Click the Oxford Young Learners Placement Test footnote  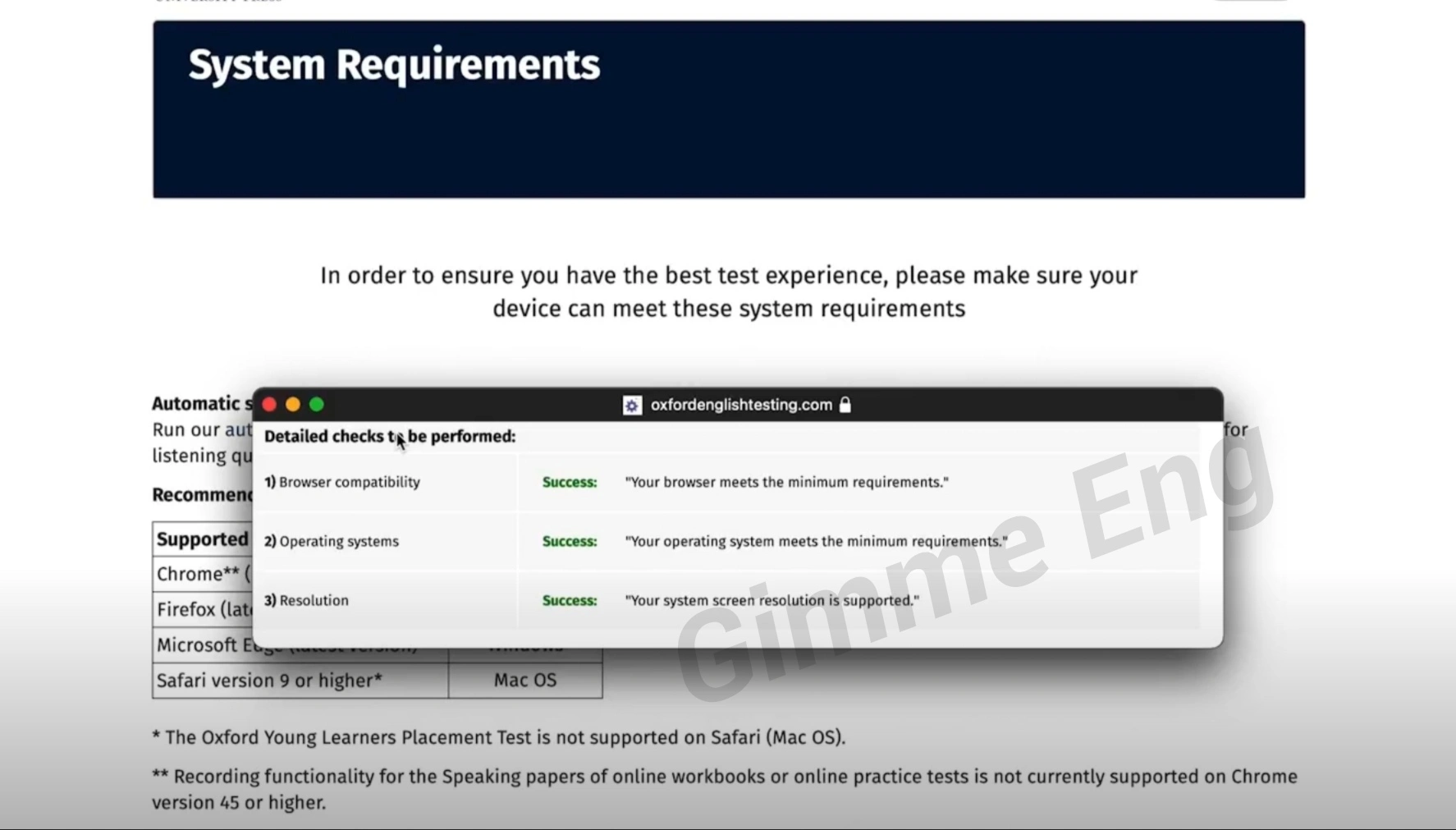(498, 737)
